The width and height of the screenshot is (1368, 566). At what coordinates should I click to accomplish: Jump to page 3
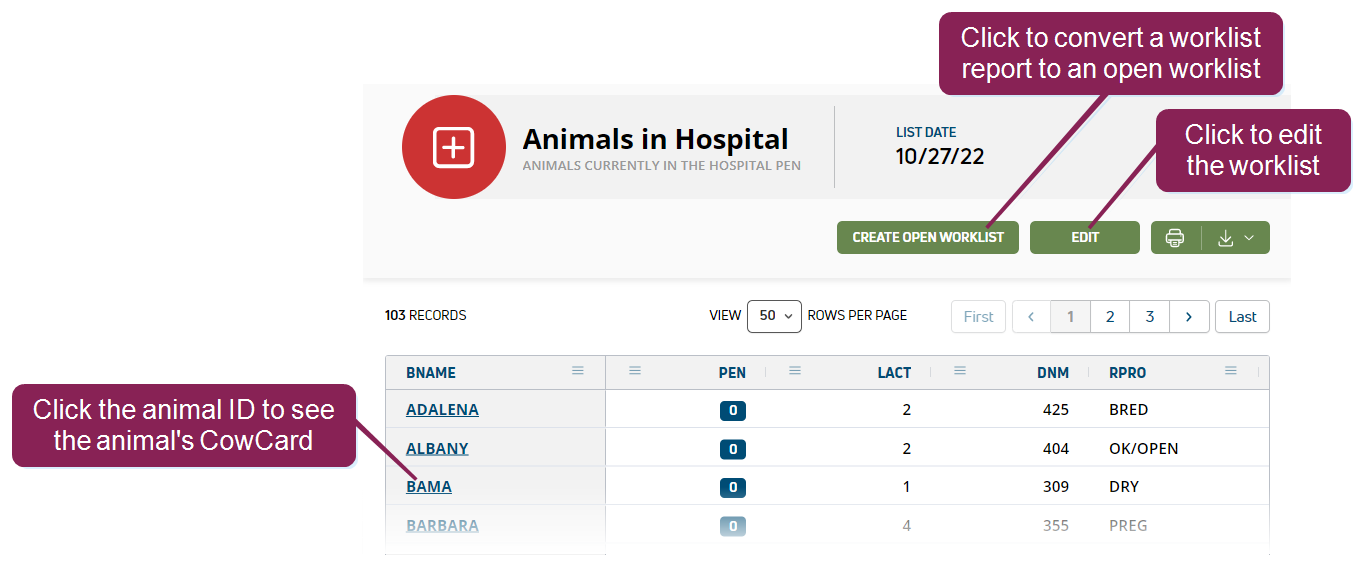click(1150, 317)
